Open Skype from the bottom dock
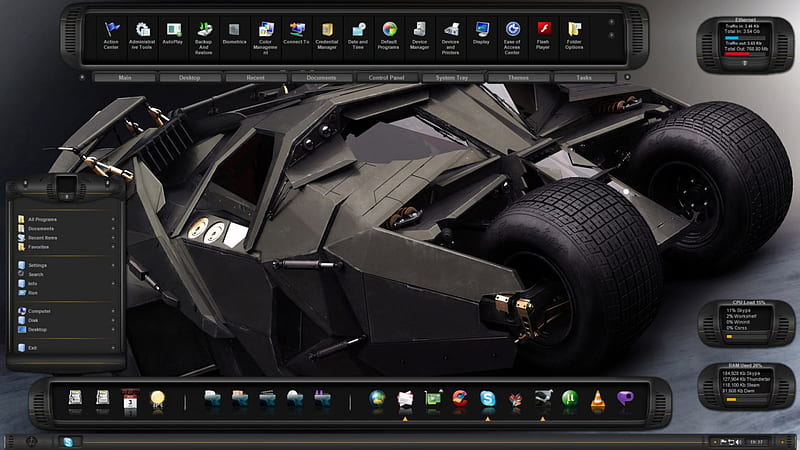The height and width of the screenshot is (450, 800). pyautogui.click(x=488, y=398)
